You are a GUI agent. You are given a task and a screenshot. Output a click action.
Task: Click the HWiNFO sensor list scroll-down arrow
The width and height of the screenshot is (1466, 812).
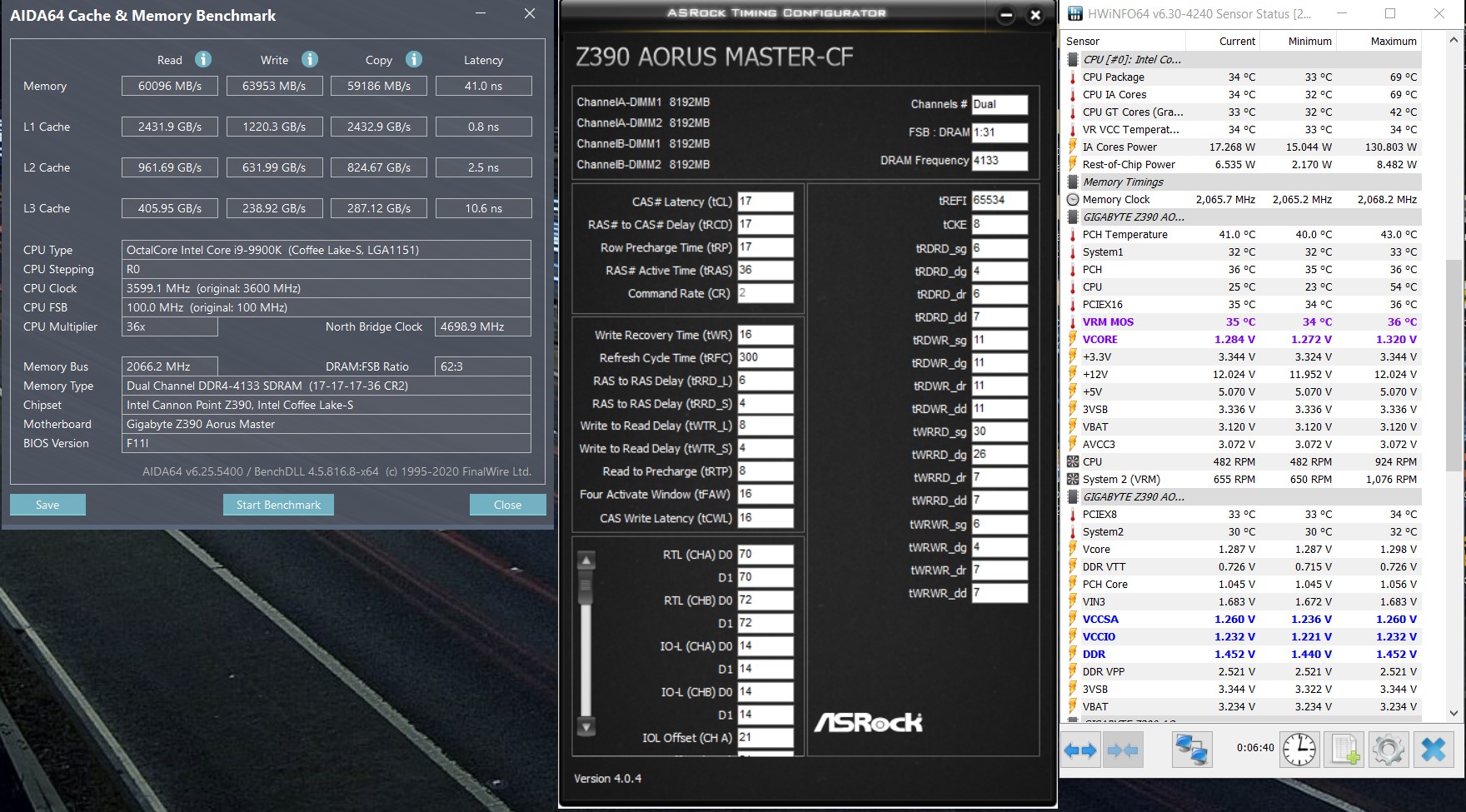[x=1454, y=714]
